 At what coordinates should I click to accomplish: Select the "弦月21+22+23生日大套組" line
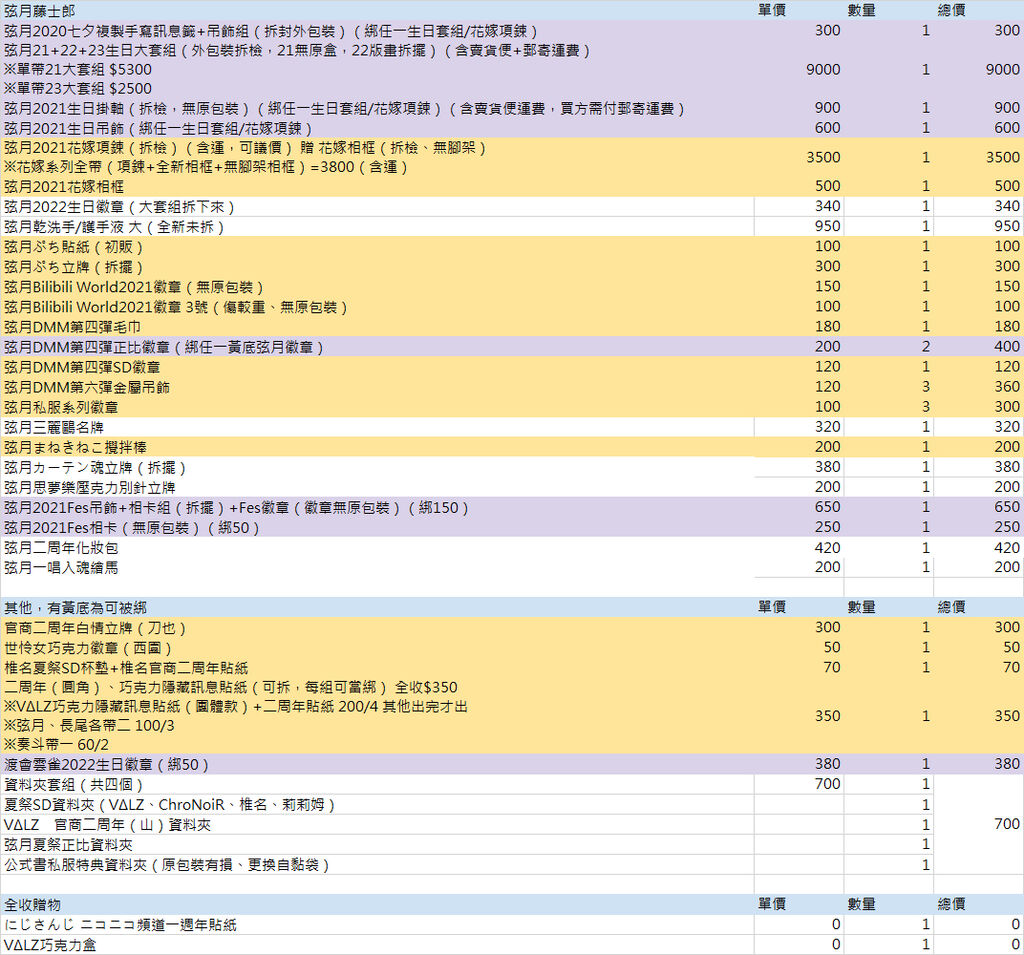[297, 50]
